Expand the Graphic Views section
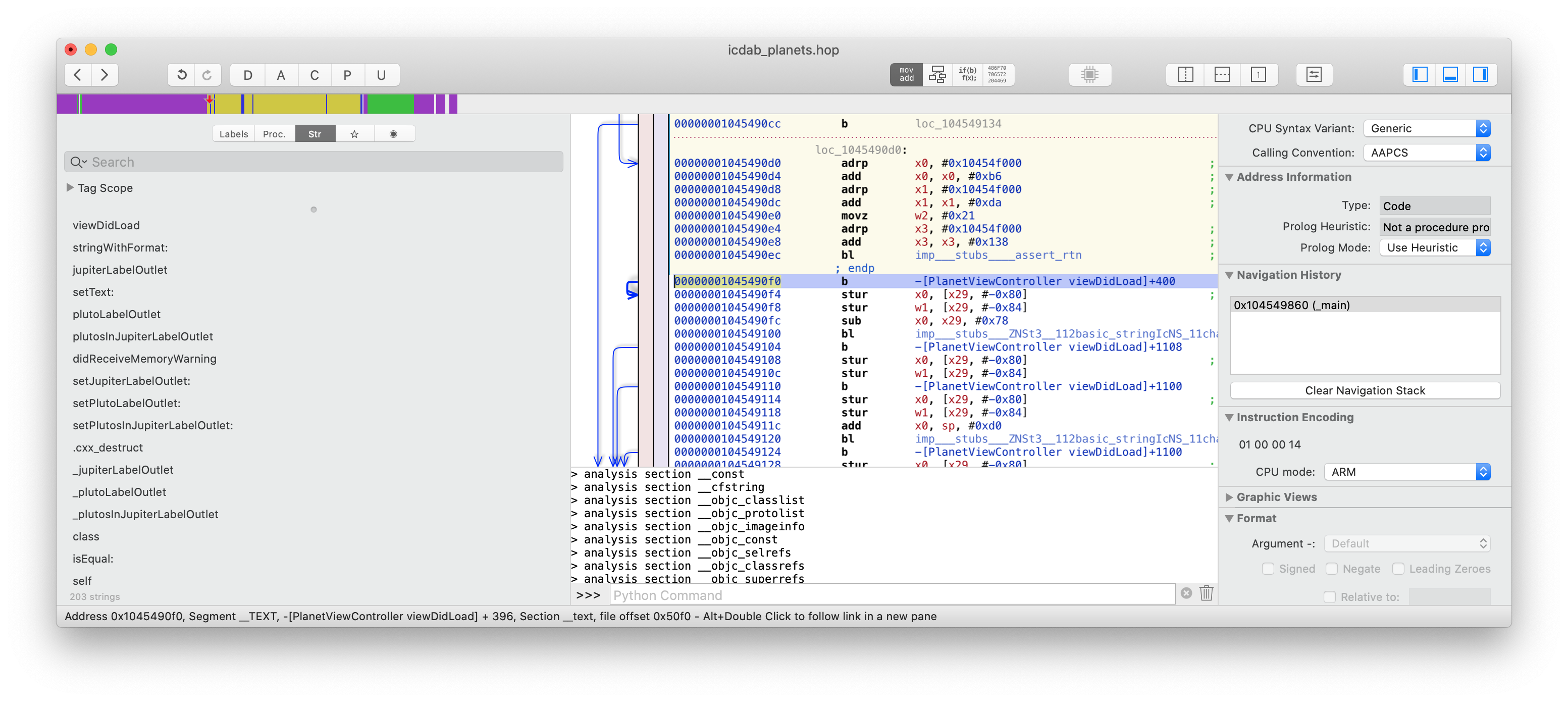1568x702 pixels. click(x=1230, y=497)
